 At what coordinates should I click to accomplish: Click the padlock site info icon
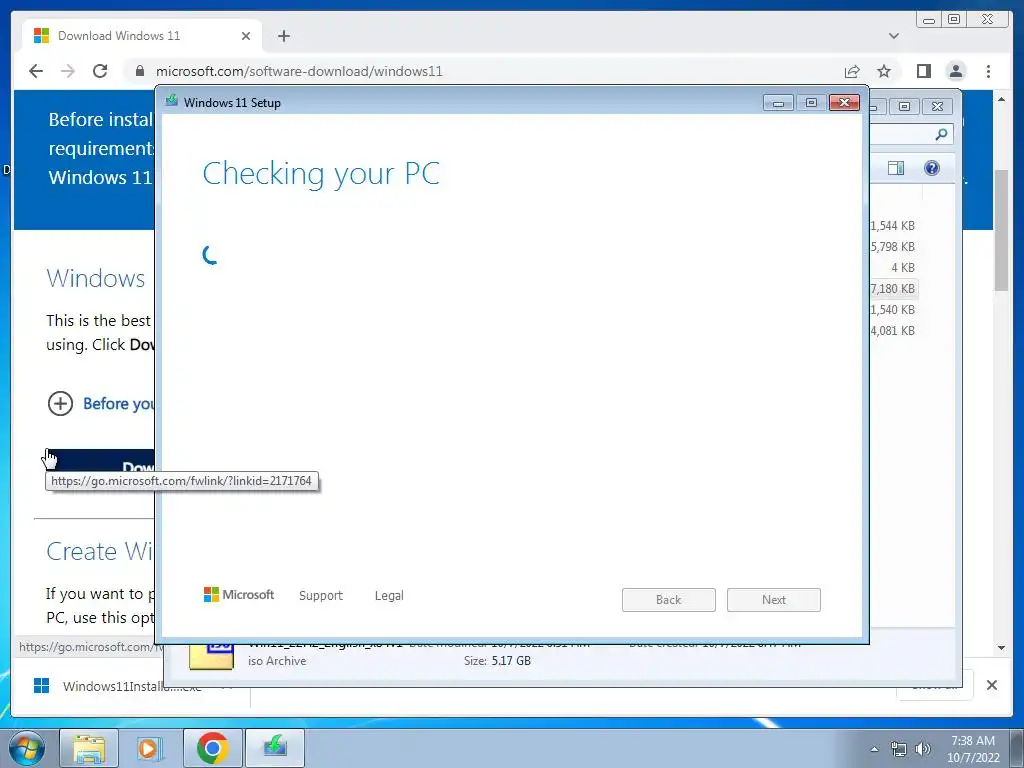click(x=140, y=71)
